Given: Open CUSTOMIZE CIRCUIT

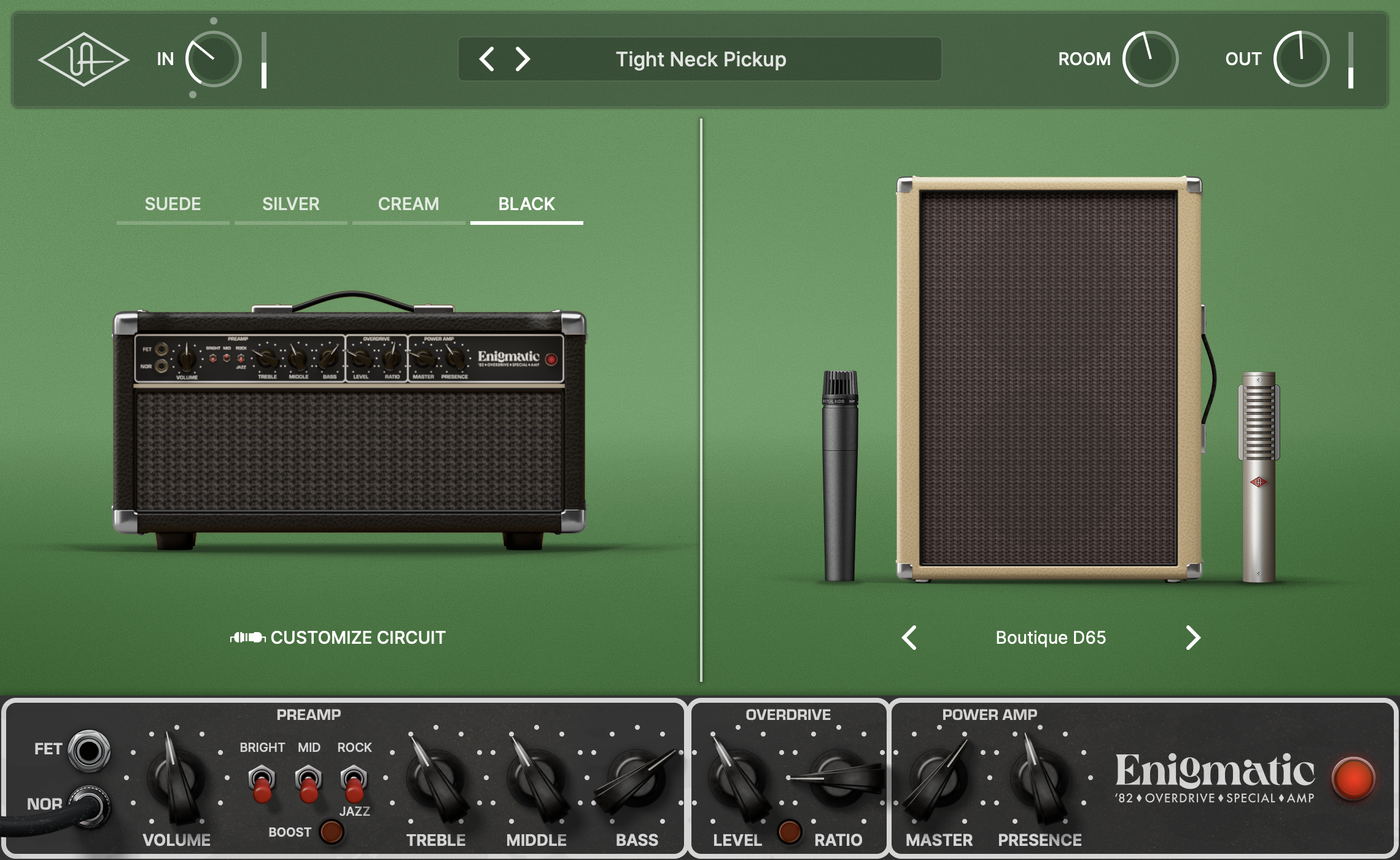Looking at the screenshot, I should (338, 638).
